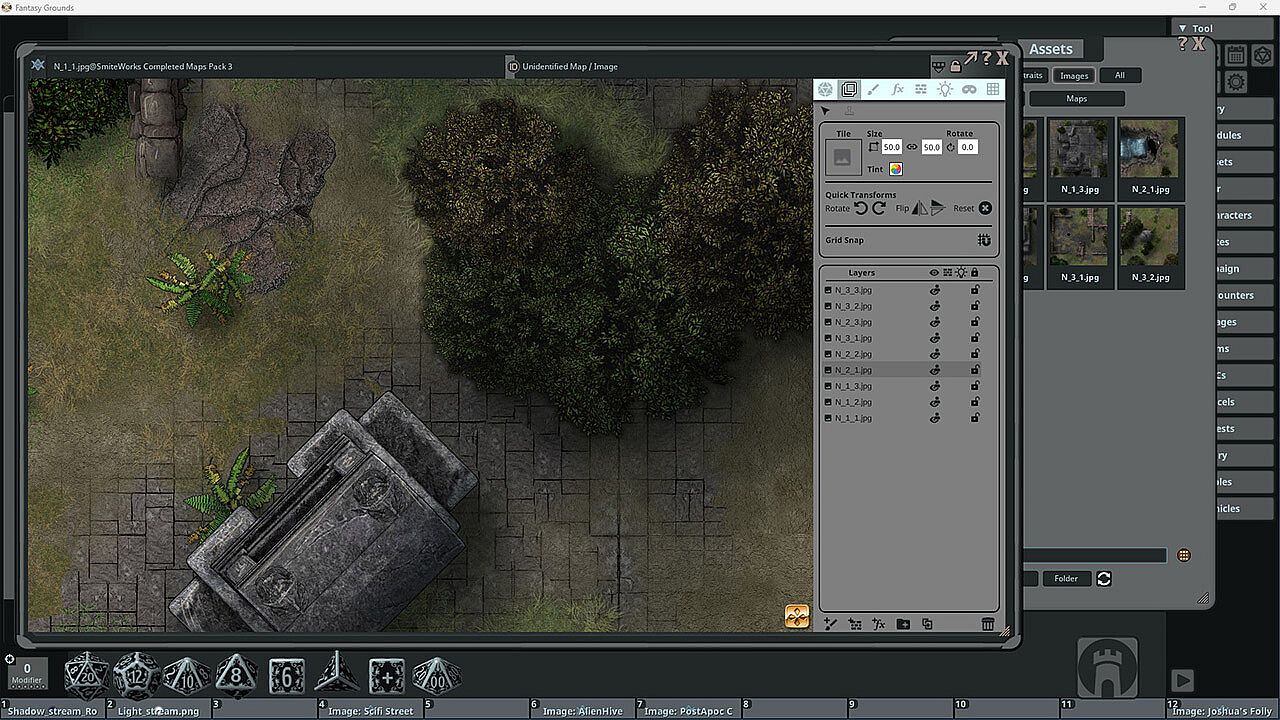Open the lighting lightbulb tool tab
Screen dimensions: 1280x720
coord(945,90)
